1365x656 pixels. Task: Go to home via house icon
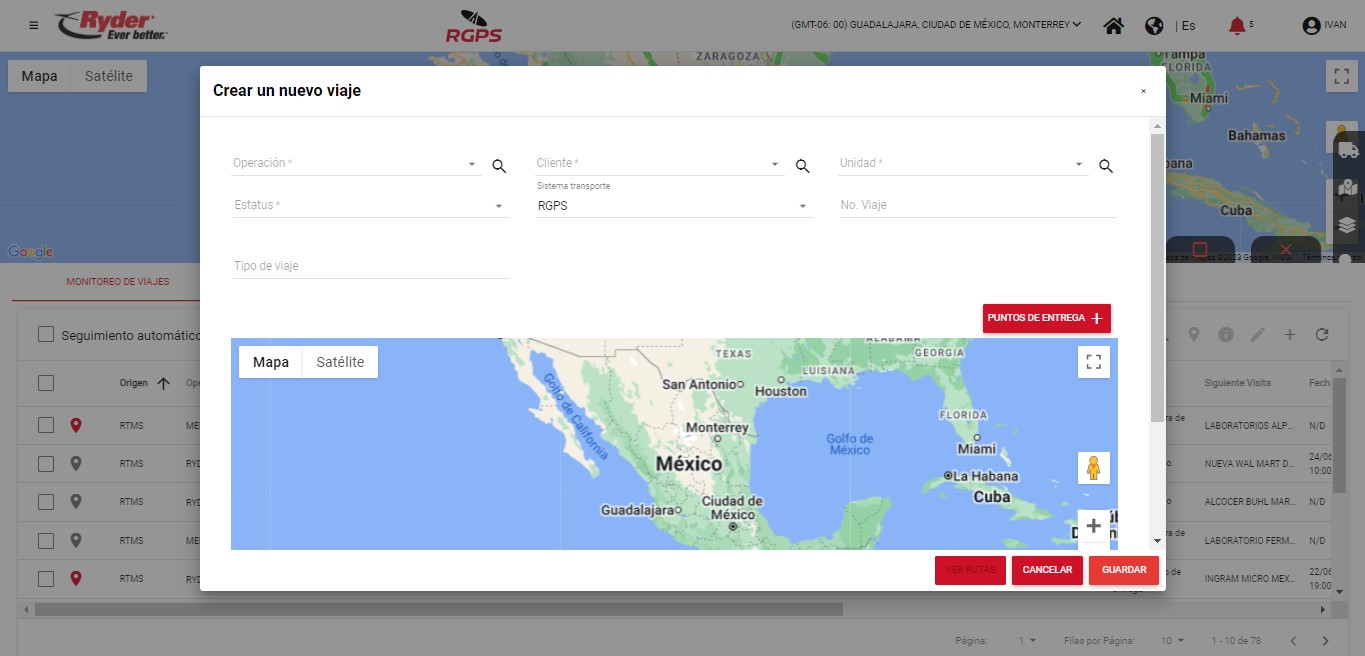point(1113,26)
